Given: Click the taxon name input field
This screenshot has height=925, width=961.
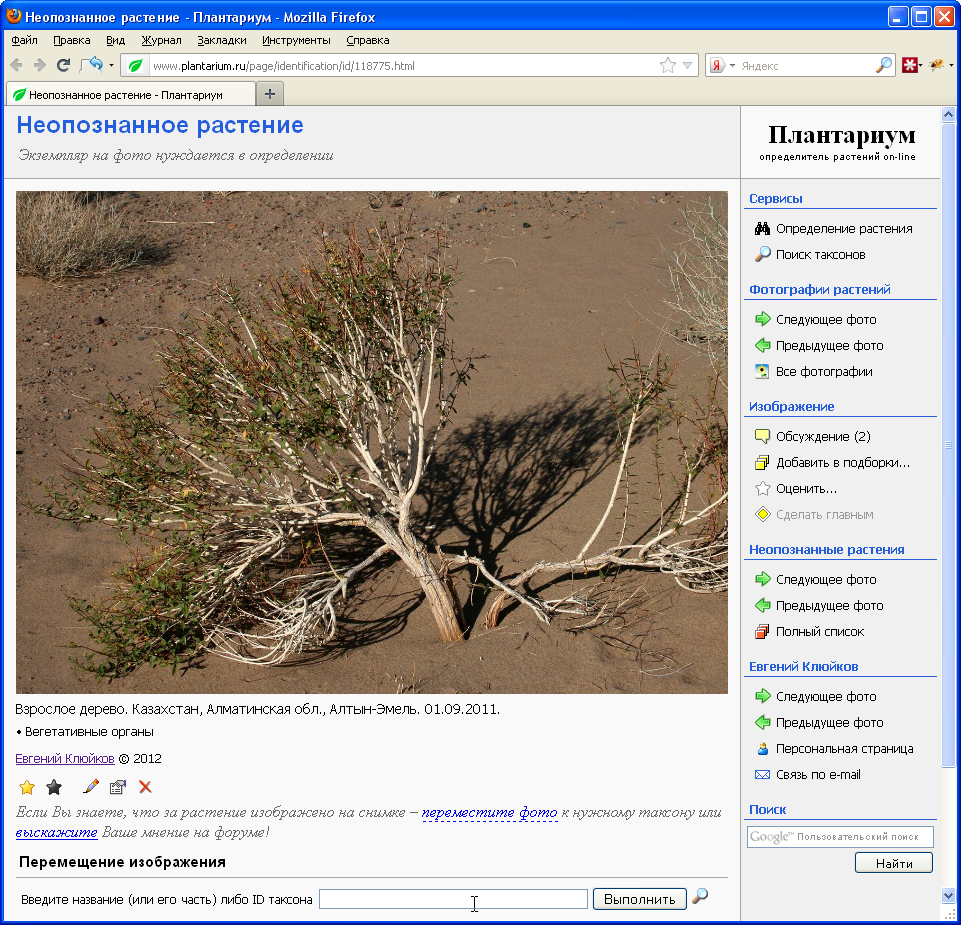Looking at the screenshot, I should [x=453, y=899].
